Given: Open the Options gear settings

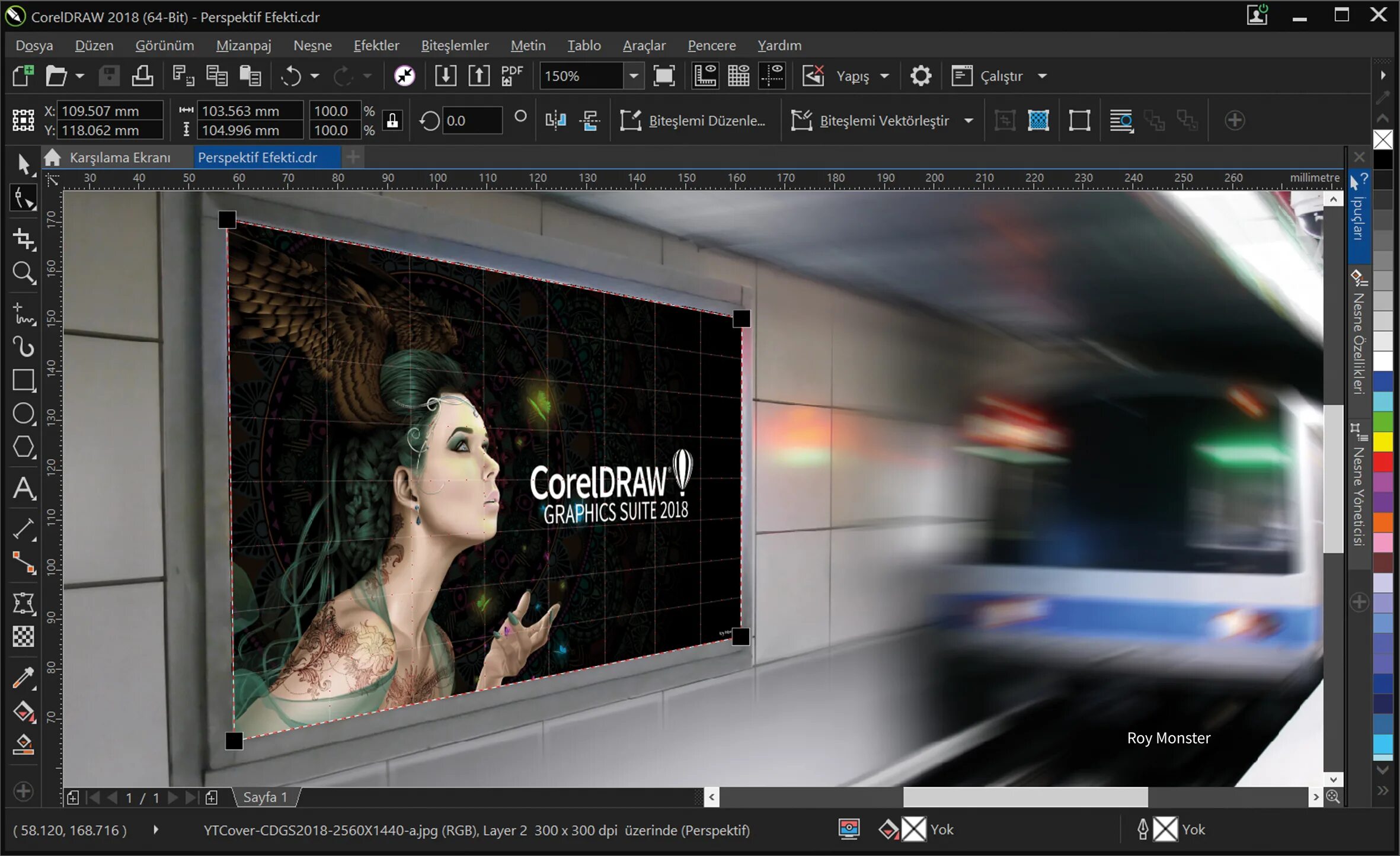Looking at the screenshot, I should click(920, 76).
